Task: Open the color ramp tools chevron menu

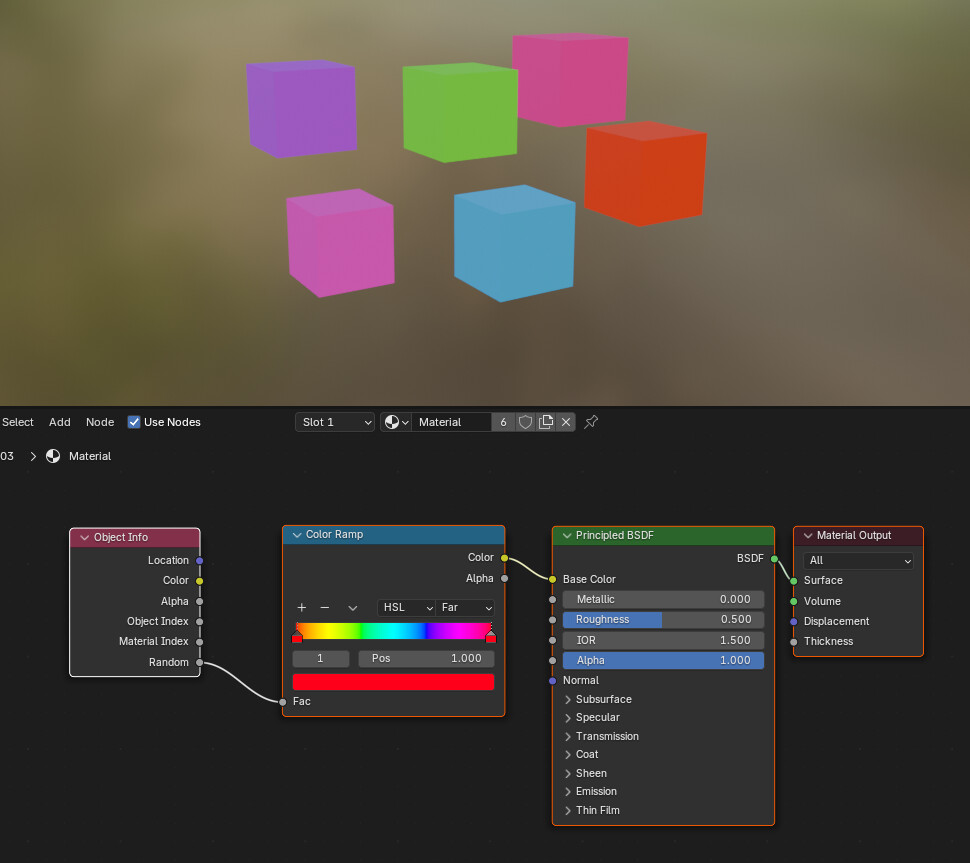Action: (353, 608)
